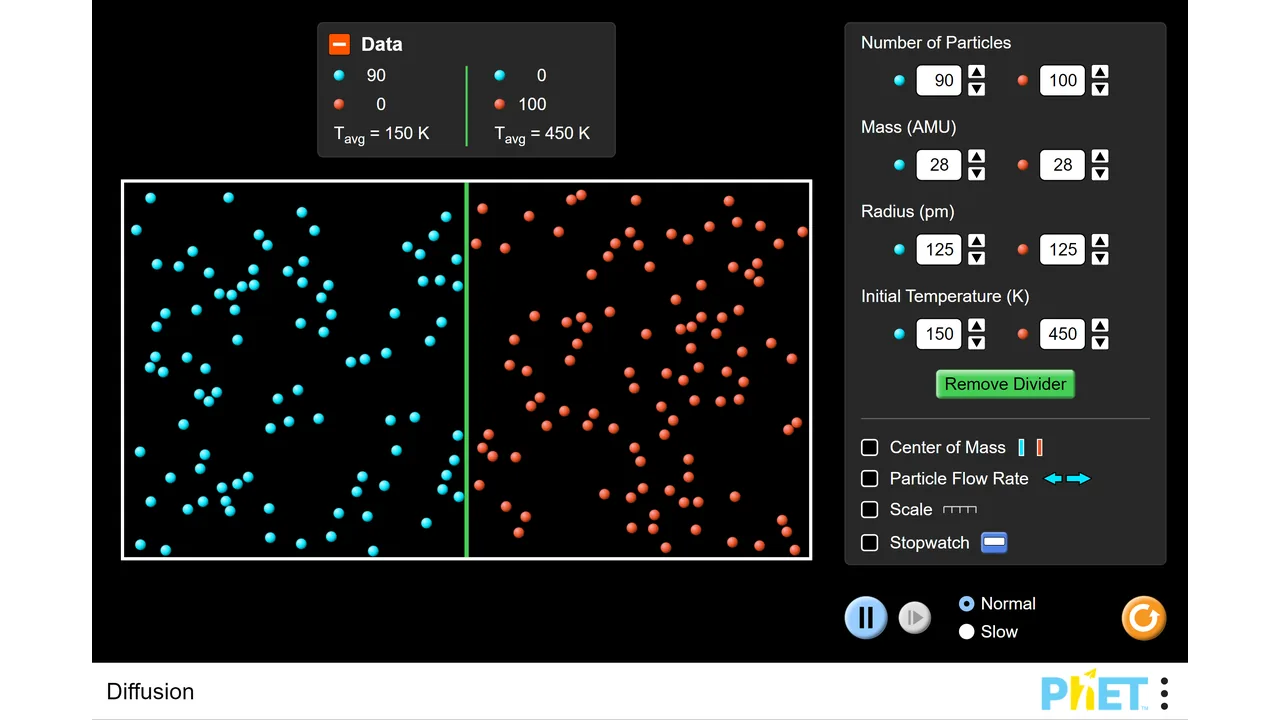Pause the simulation
This screenshot has height=720, width=1280.
pyautogui.click(x=866, y=617)
